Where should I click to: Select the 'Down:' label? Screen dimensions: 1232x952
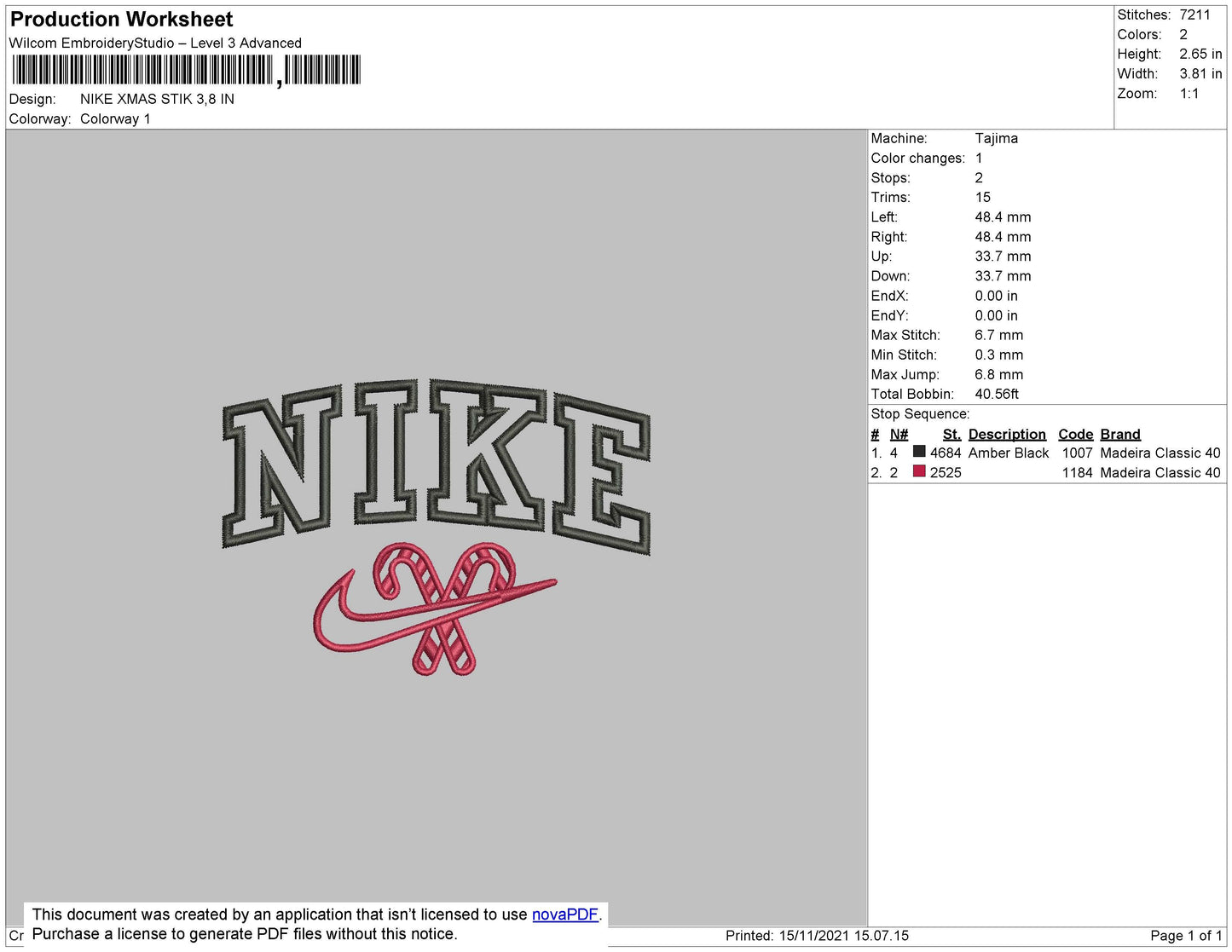tap(891, 276)
